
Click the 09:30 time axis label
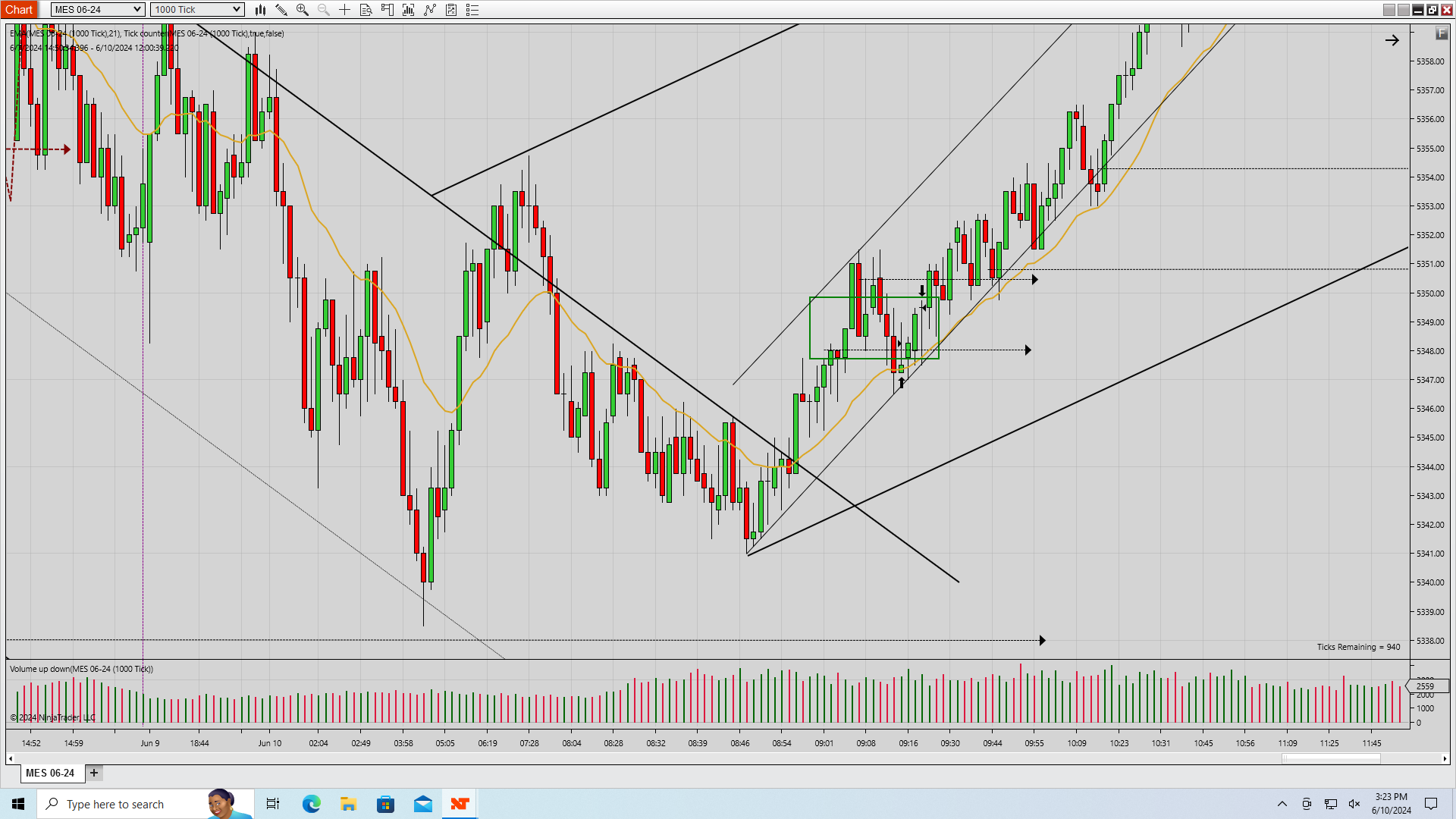coord(950,743)
